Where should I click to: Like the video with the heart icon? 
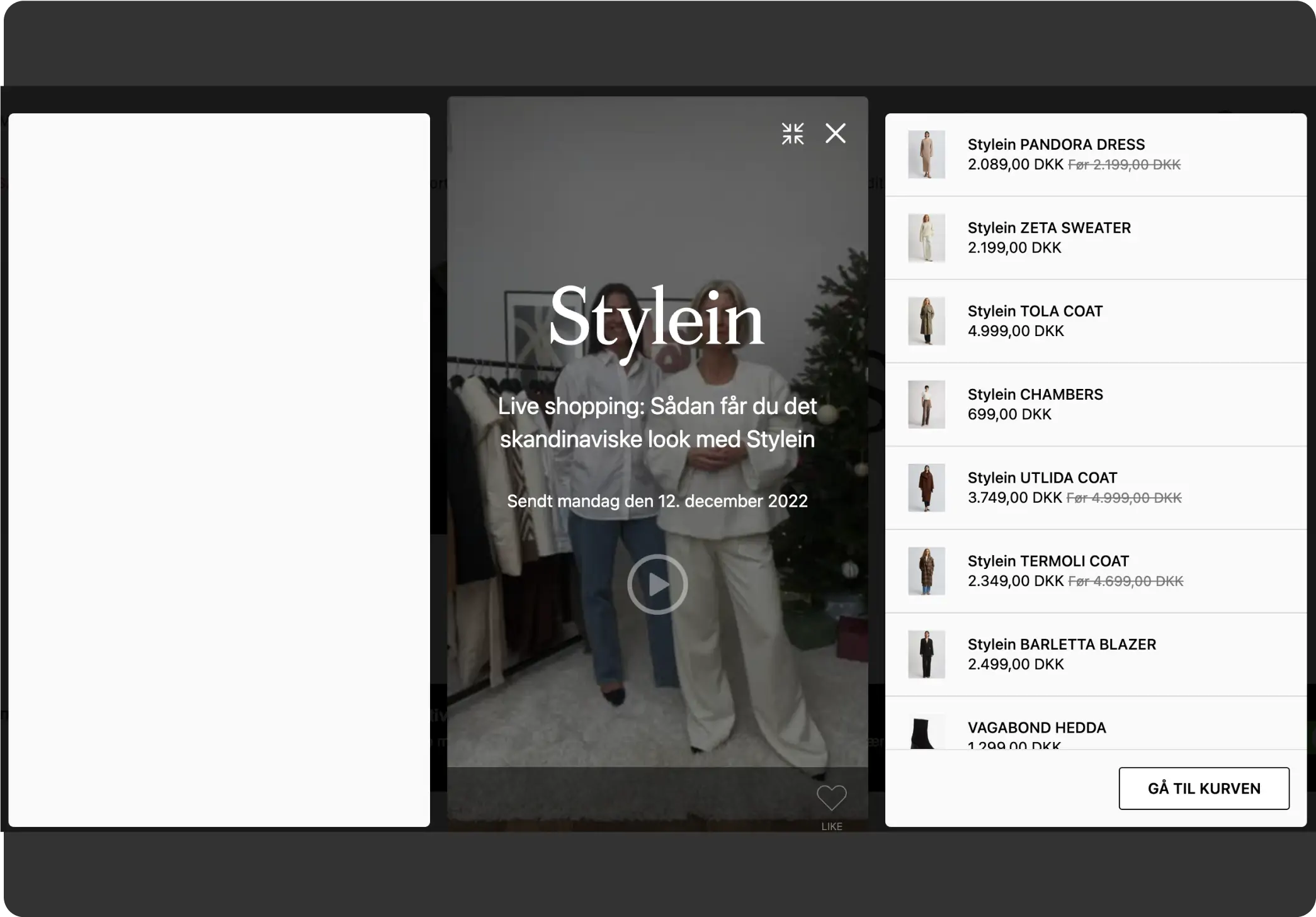click(831, 798)
